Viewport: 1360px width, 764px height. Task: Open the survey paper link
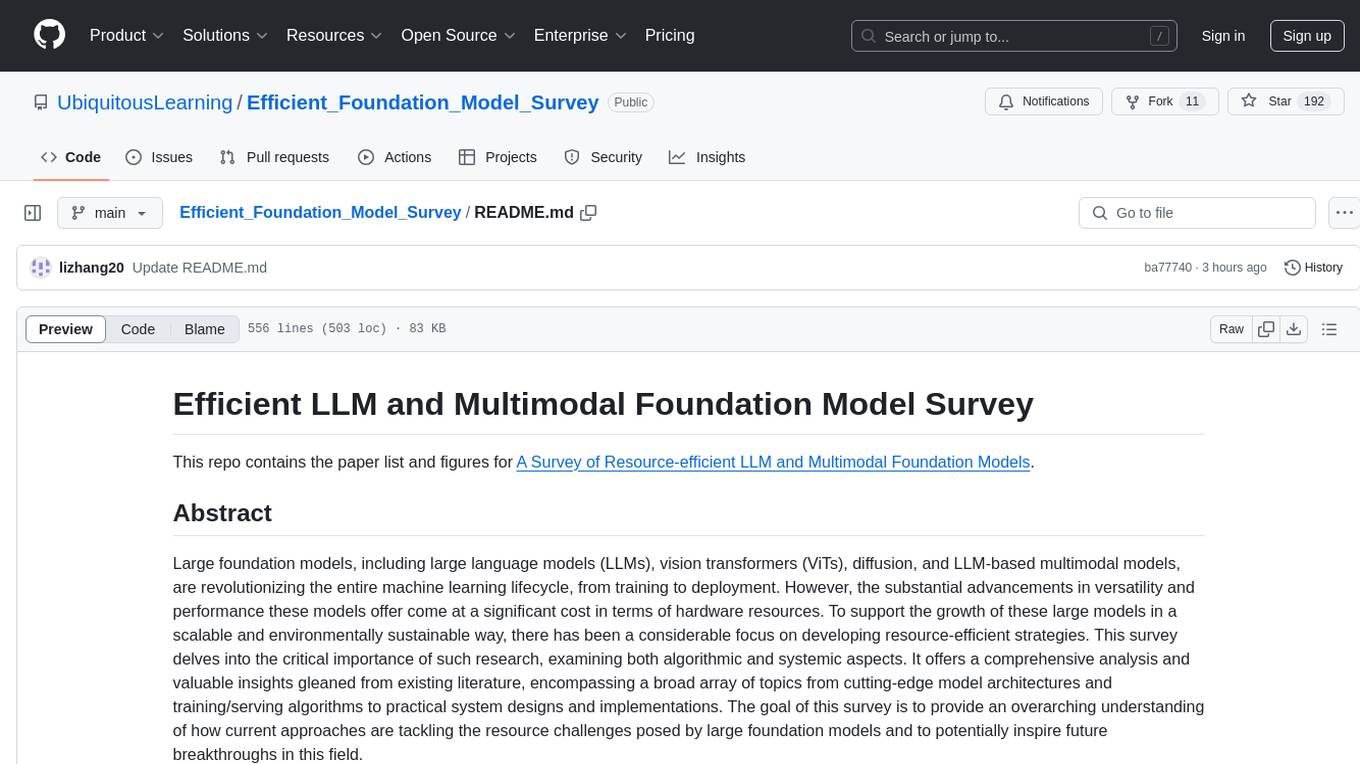(773, 462)
